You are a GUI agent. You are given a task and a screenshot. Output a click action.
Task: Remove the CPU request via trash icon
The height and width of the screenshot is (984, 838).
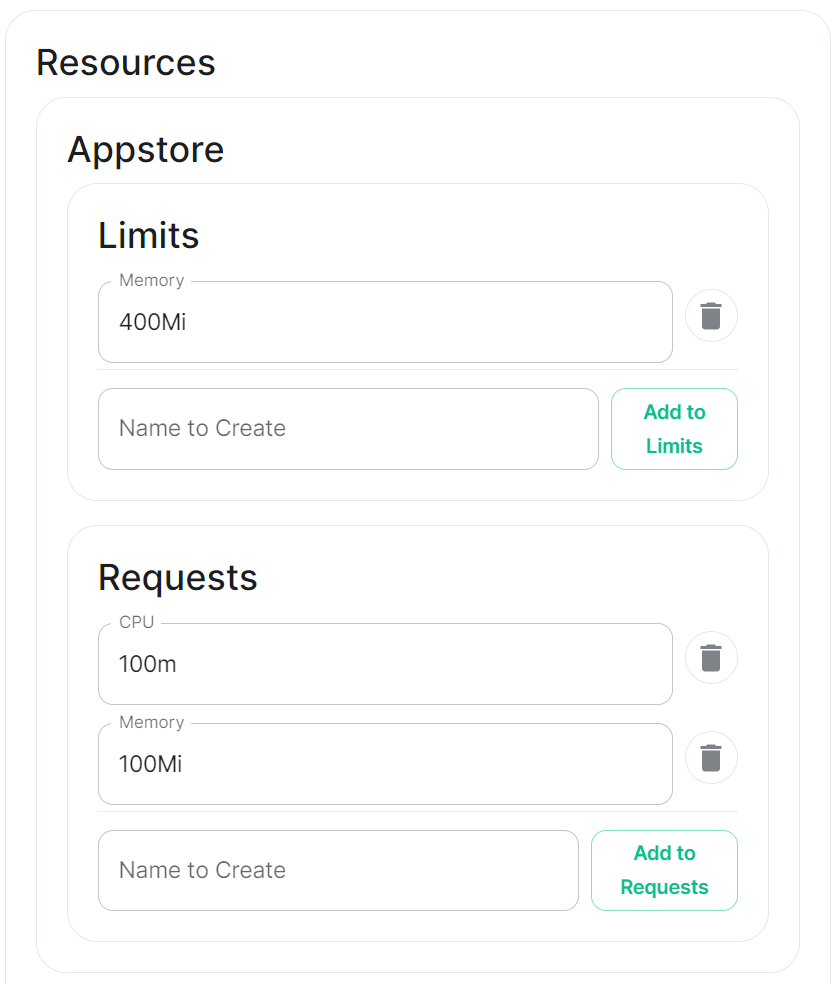click(711, 658)
